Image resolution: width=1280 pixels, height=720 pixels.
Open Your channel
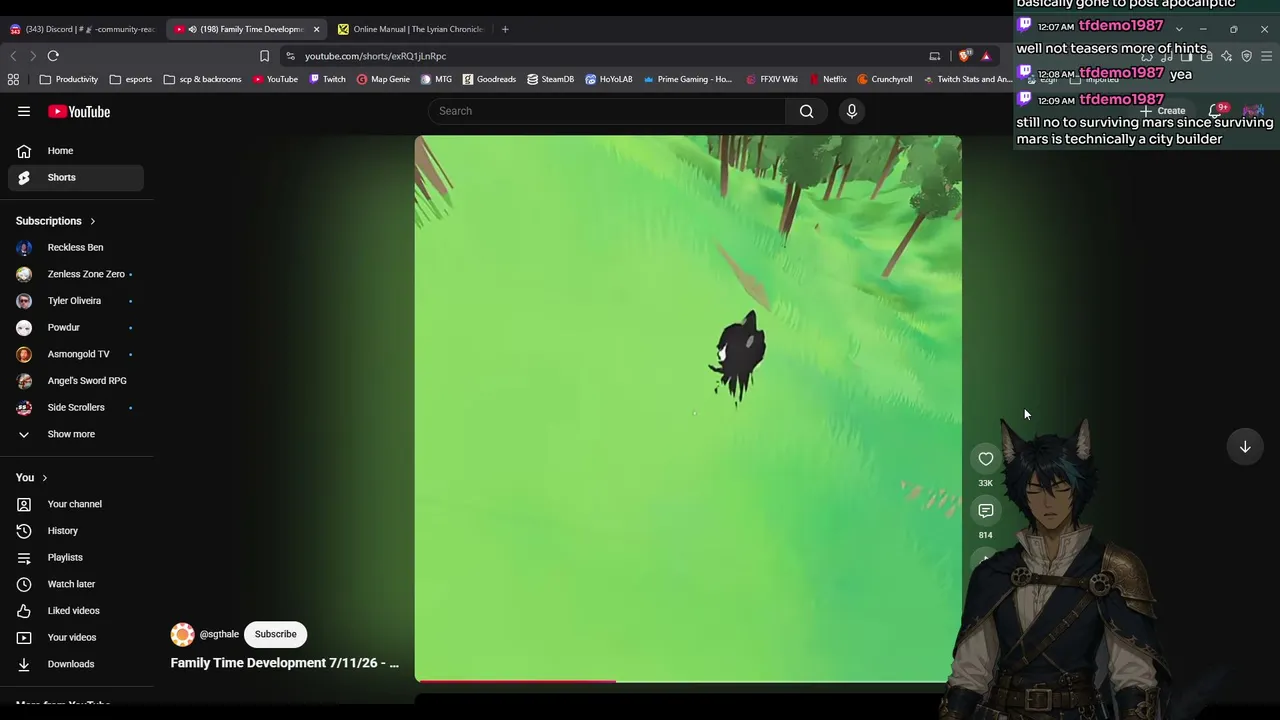[76, 504]
